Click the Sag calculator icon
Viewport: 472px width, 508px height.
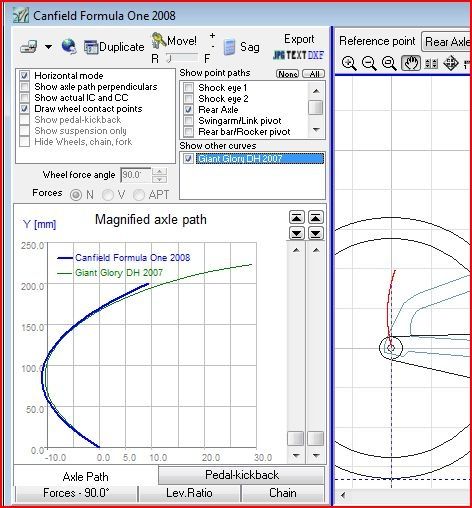229,47
